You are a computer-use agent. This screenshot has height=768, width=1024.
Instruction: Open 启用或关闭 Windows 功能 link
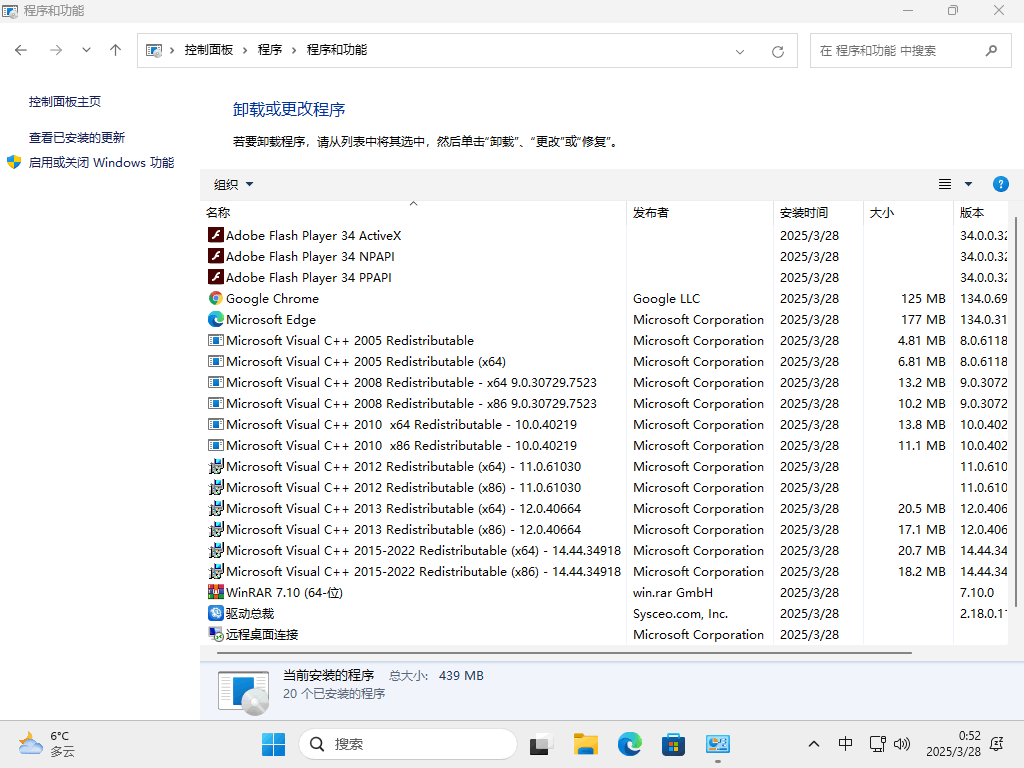point(101,162)
